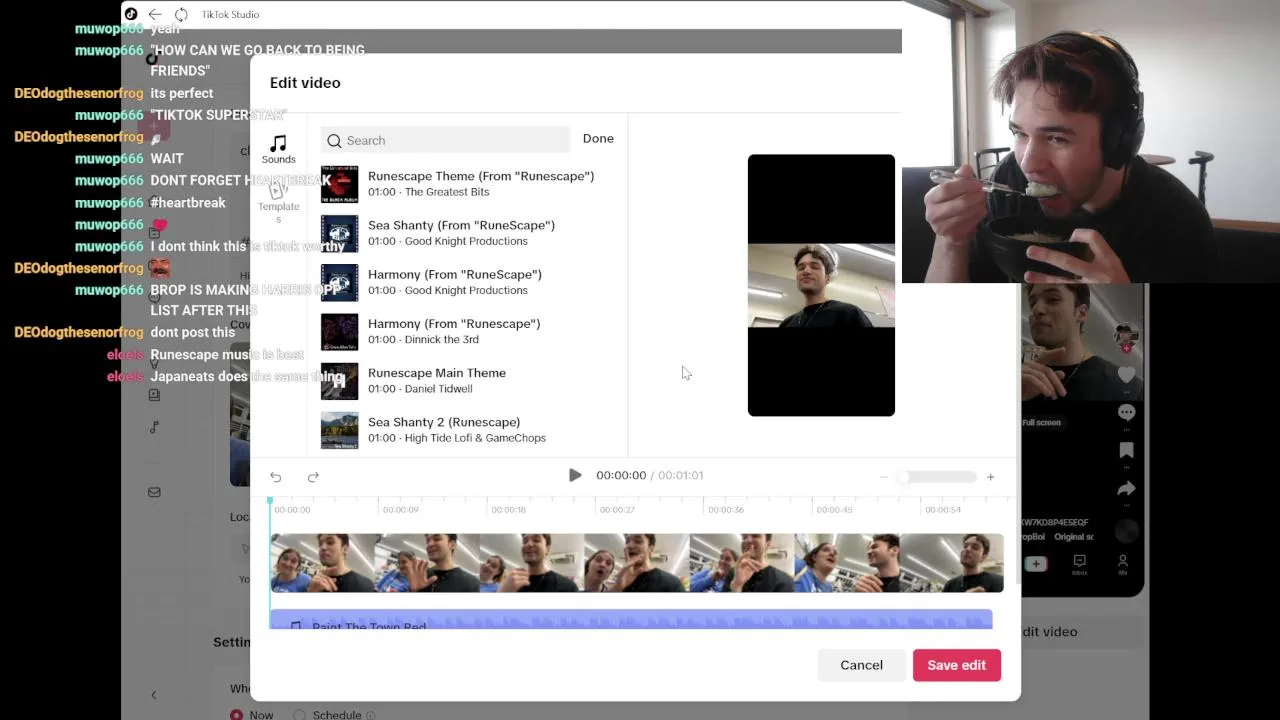Click the Inbox icon in phone preview
Viewport: 1280px width, 720px height.
(1079, 565)
